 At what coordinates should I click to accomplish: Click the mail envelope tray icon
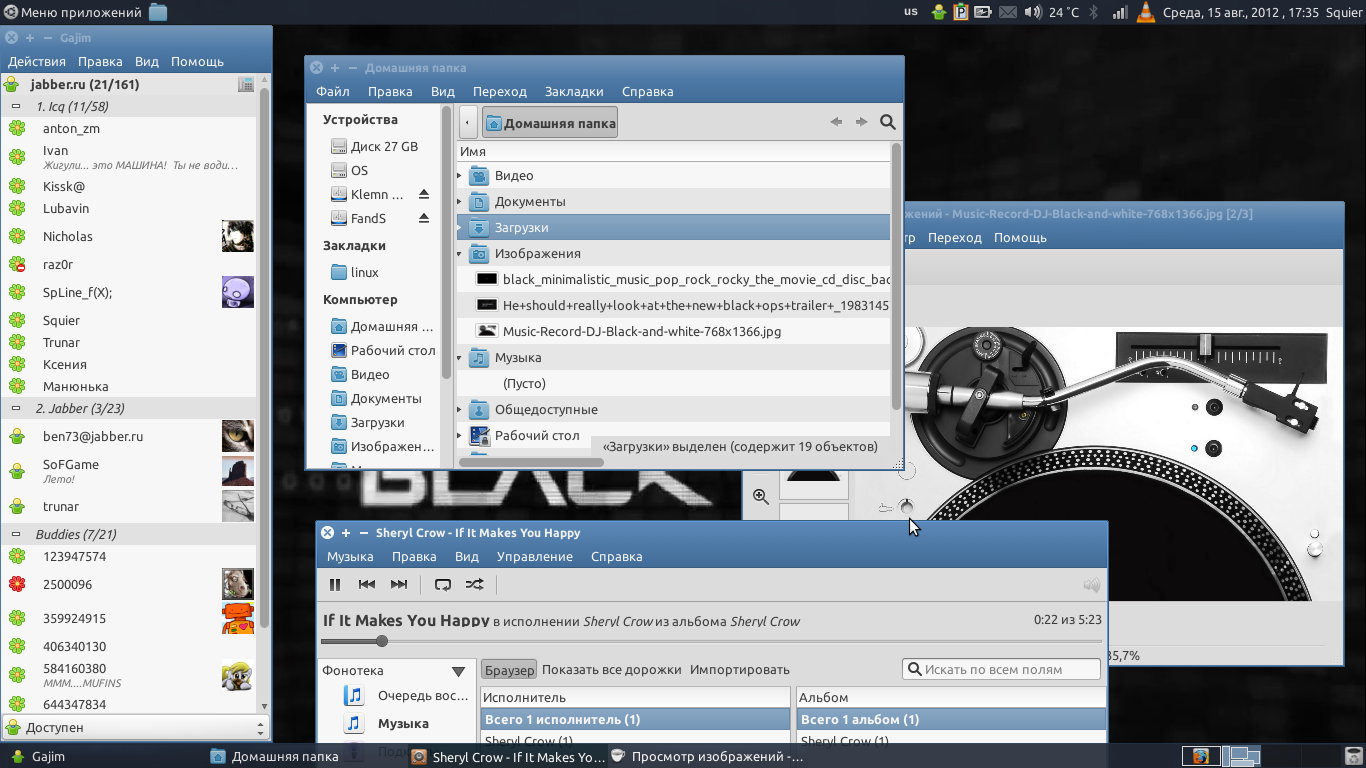click(x=1008, y=13)
